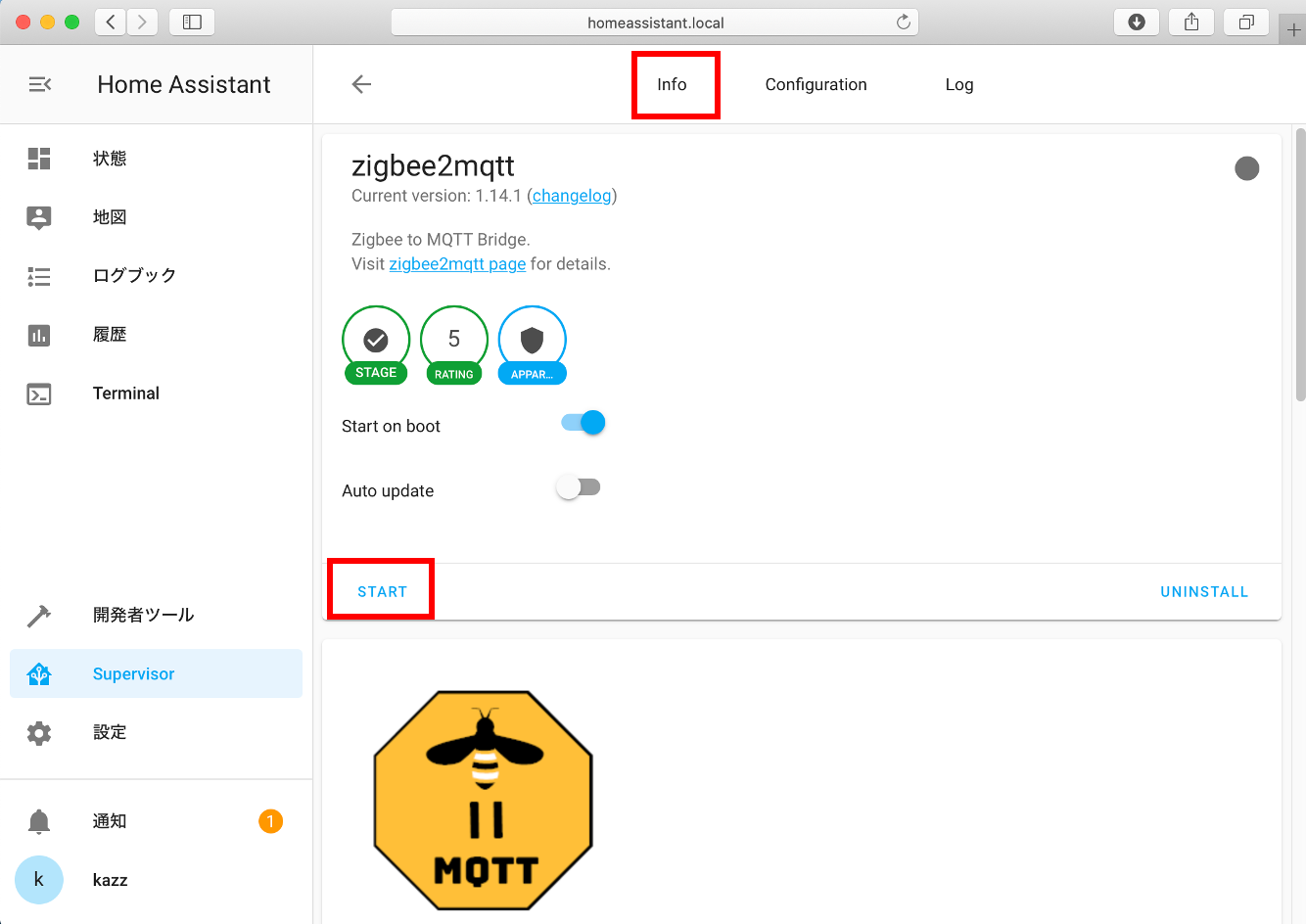Image resolution: width=1306 pixels, height=924 pixels.
Task: Go back with the arrow icon
Action: (x=361, y=84)
